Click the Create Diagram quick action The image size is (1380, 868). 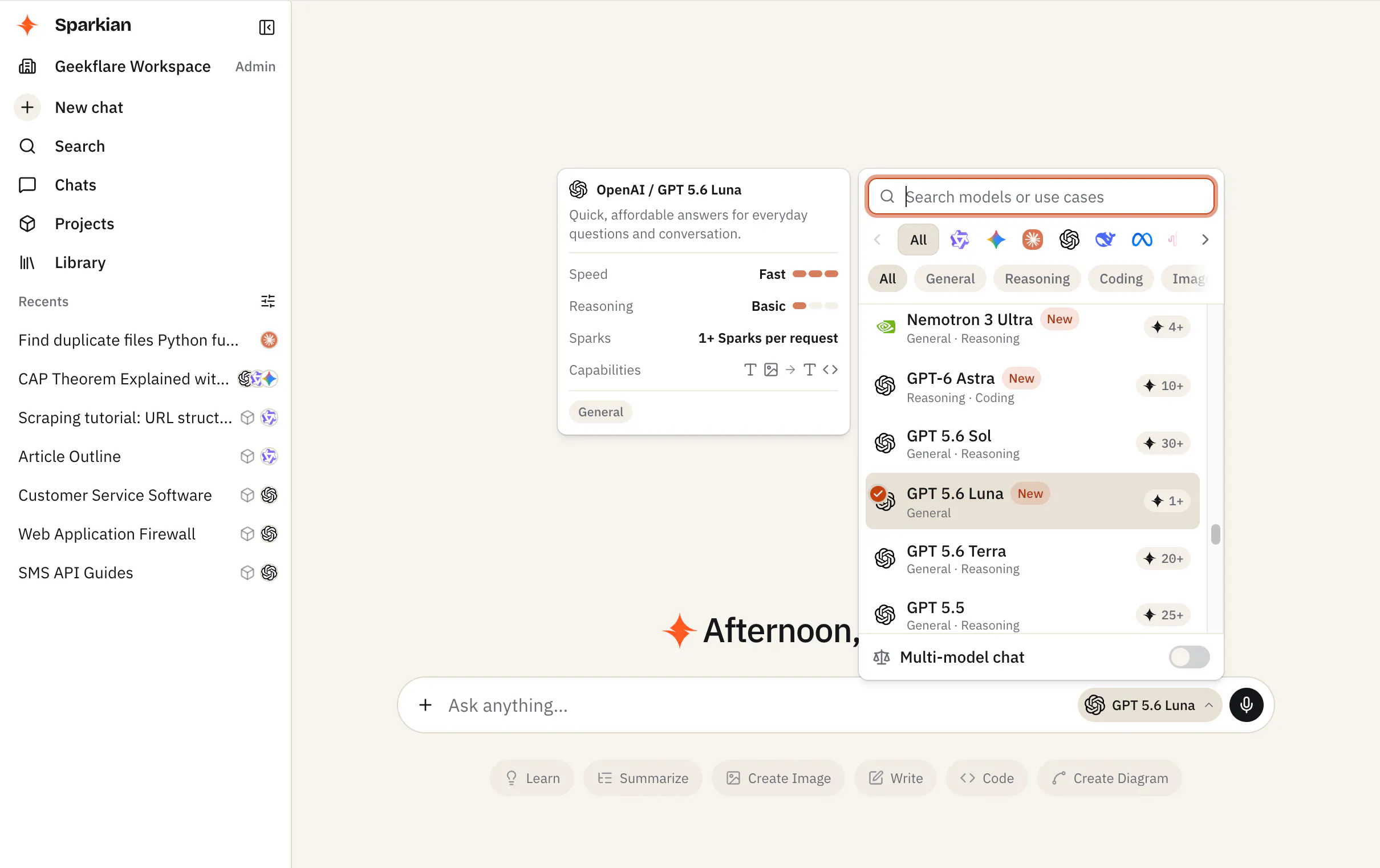click(1110, 778)
